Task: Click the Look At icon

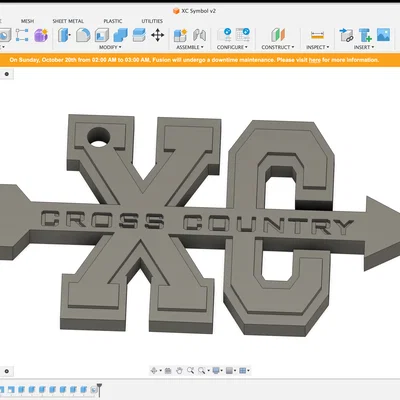Action: pyautogui.click(x=168, y=370)
